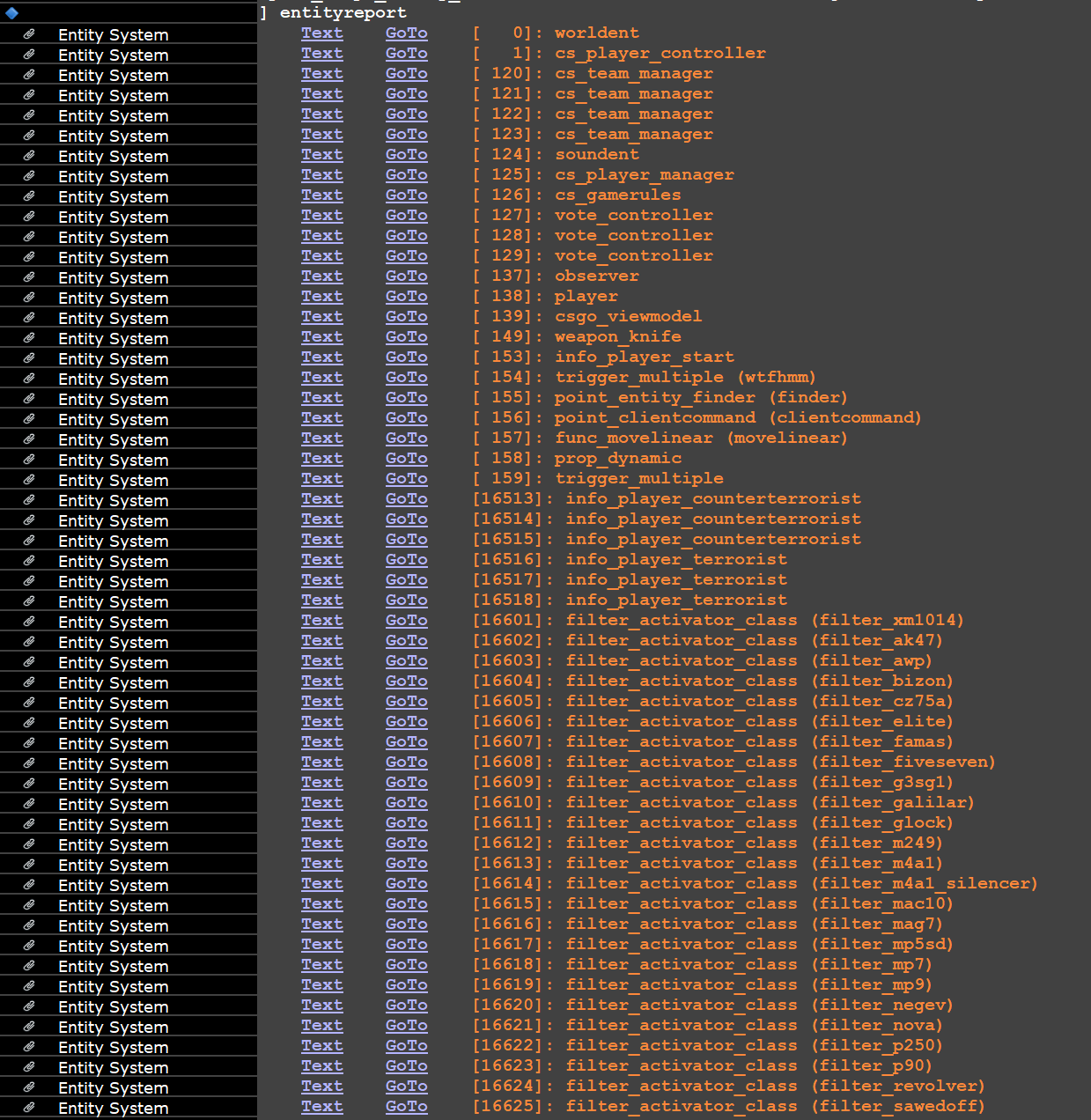1091x1120 pixels.
Task: Click GoTo for cs_player_manager
Action: tap(406, 175)
